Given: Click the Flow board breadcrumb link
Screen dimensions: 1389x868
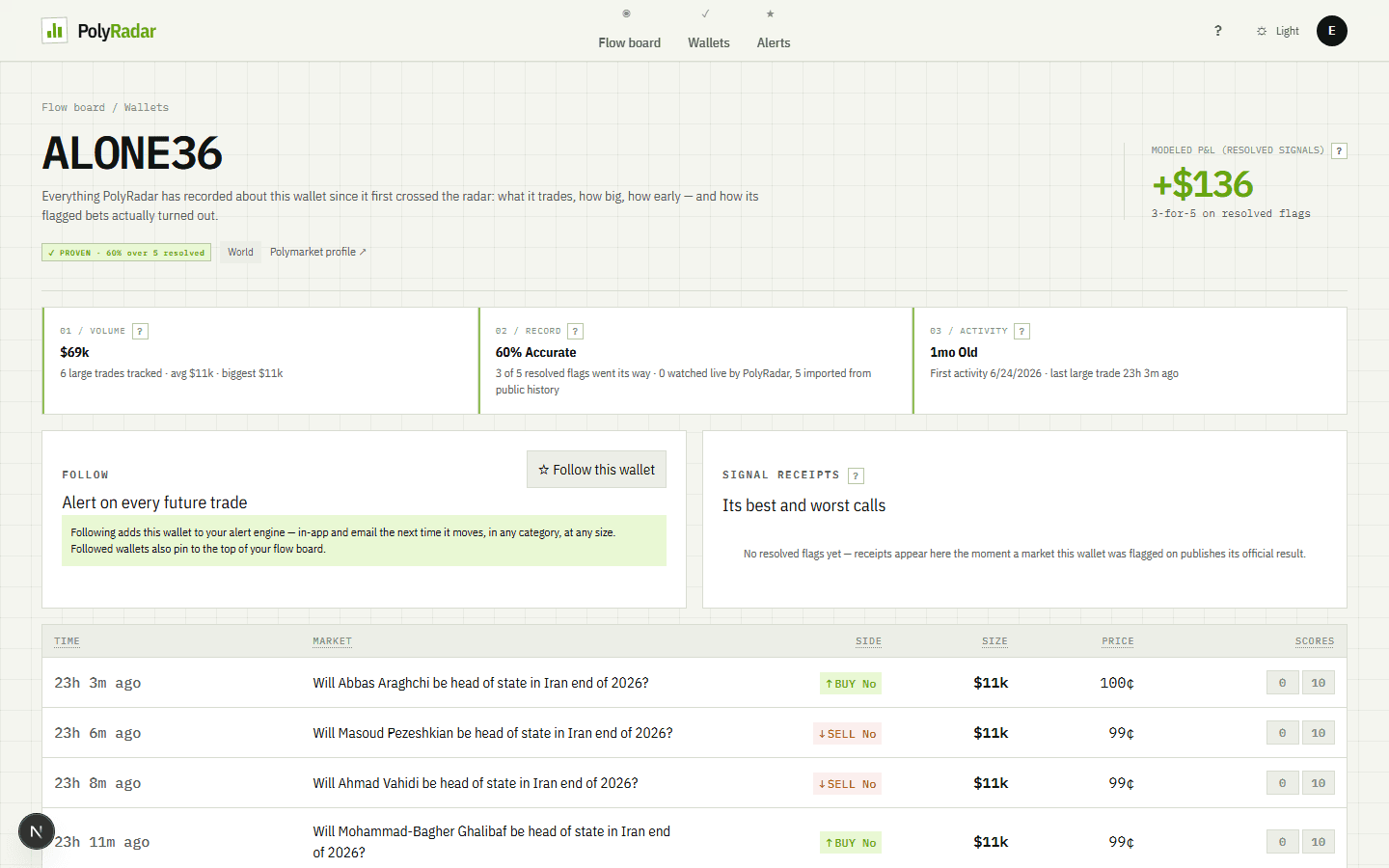Looking at the screenshot, I should pos(73,107).
